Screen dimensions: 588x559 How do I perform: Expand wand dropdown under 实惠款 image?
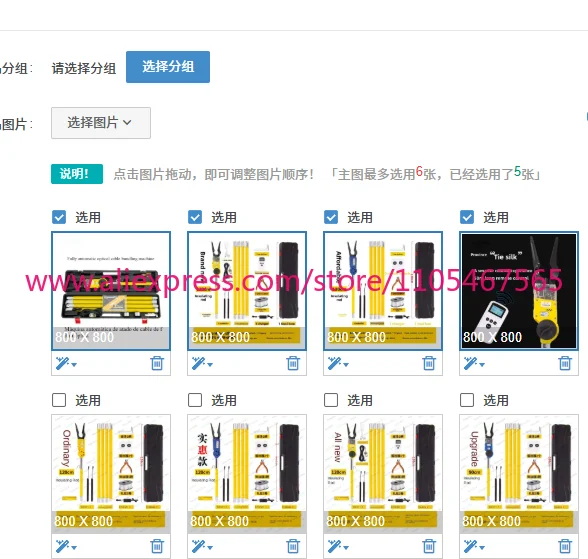point(210,548)
